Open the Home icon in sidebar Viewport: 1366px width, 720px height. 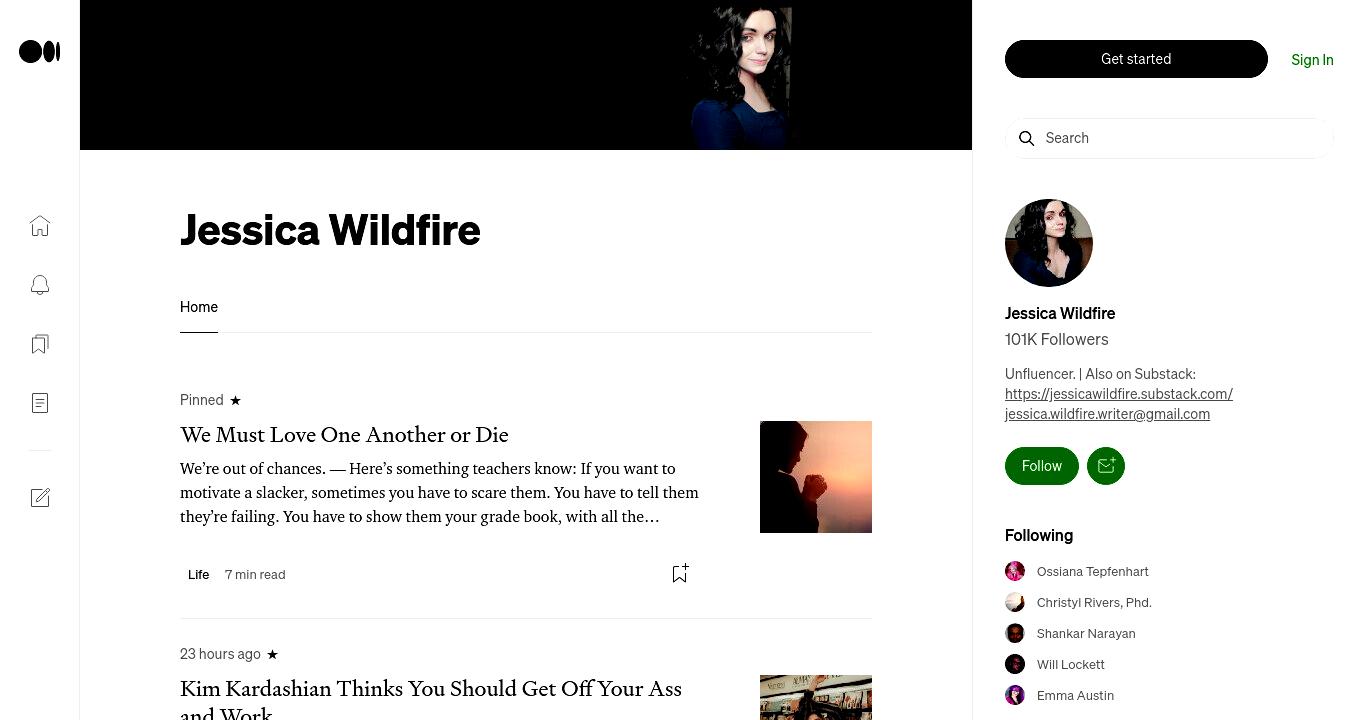40,226
